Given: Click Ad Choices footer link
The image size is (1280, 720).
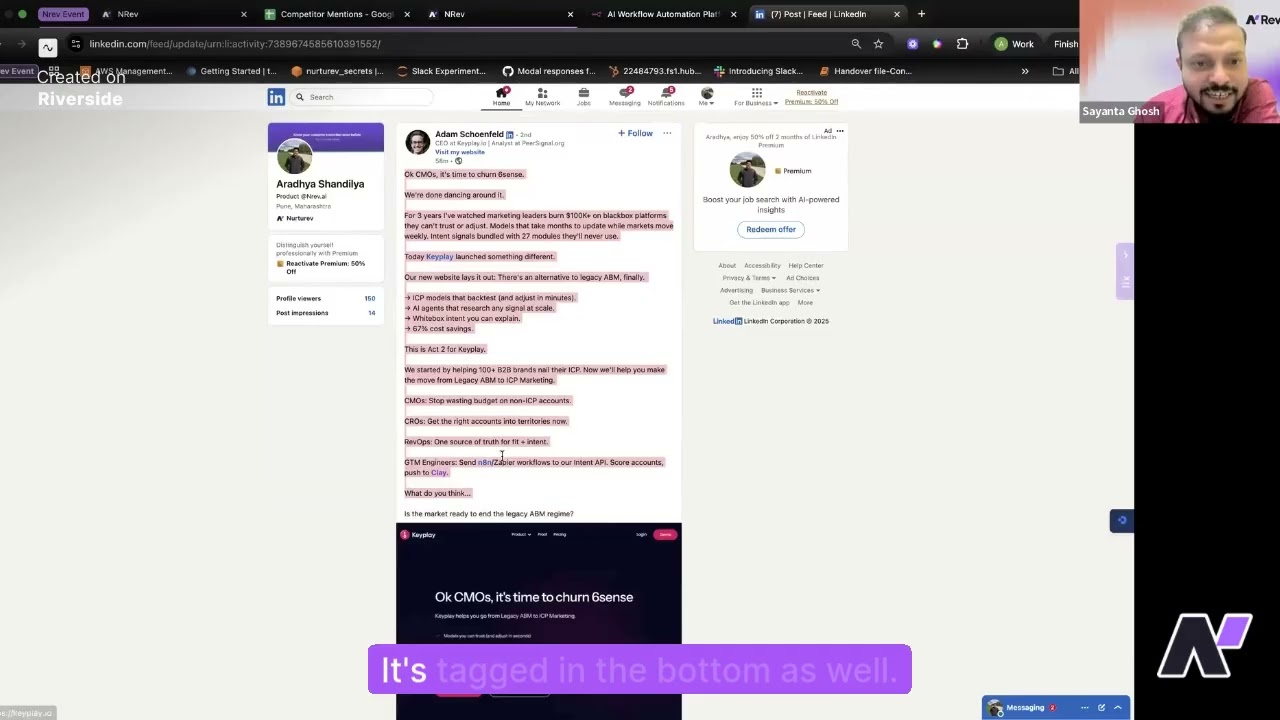Looking at the screenshot, I should click(x=802, y=278).
